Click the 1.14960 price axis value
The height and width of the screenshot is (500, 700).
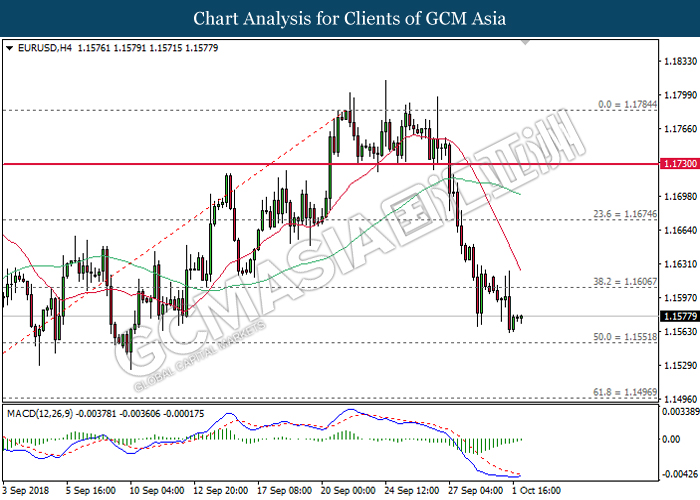680,399
